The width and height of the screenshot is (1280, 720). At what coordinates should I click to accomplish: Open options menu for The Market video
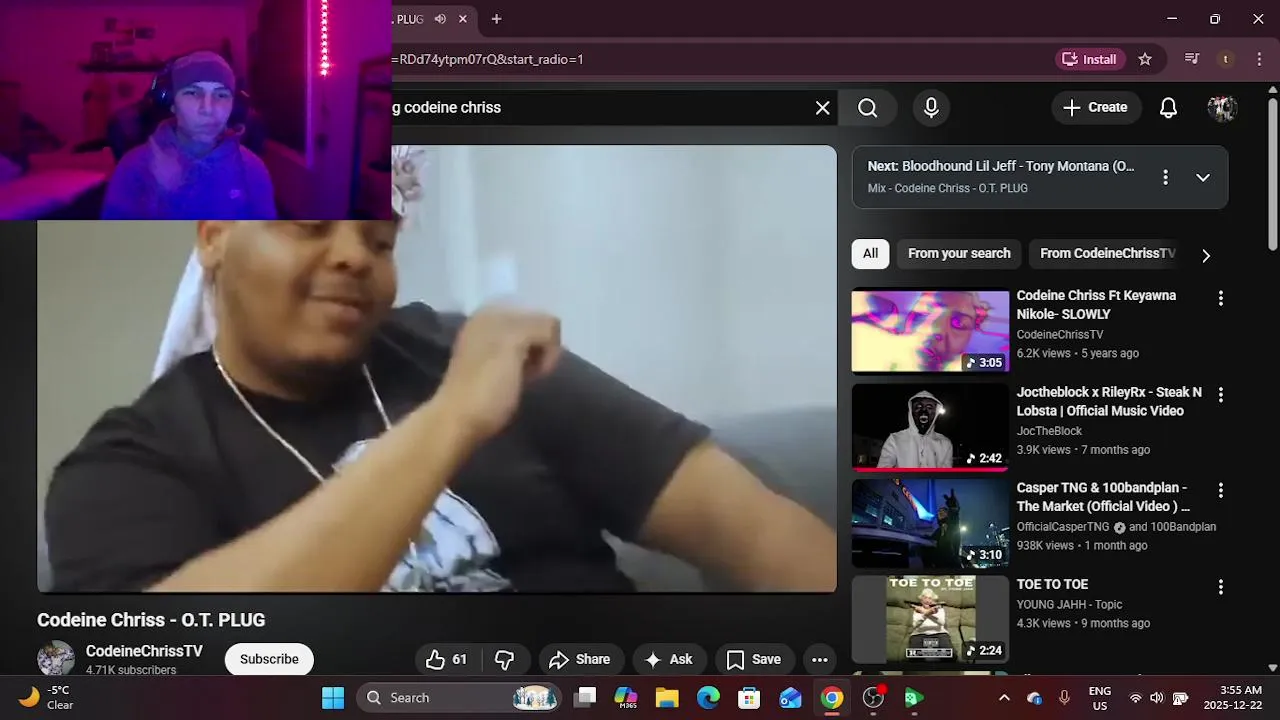pyautogui.click(x=1220, y=490)
